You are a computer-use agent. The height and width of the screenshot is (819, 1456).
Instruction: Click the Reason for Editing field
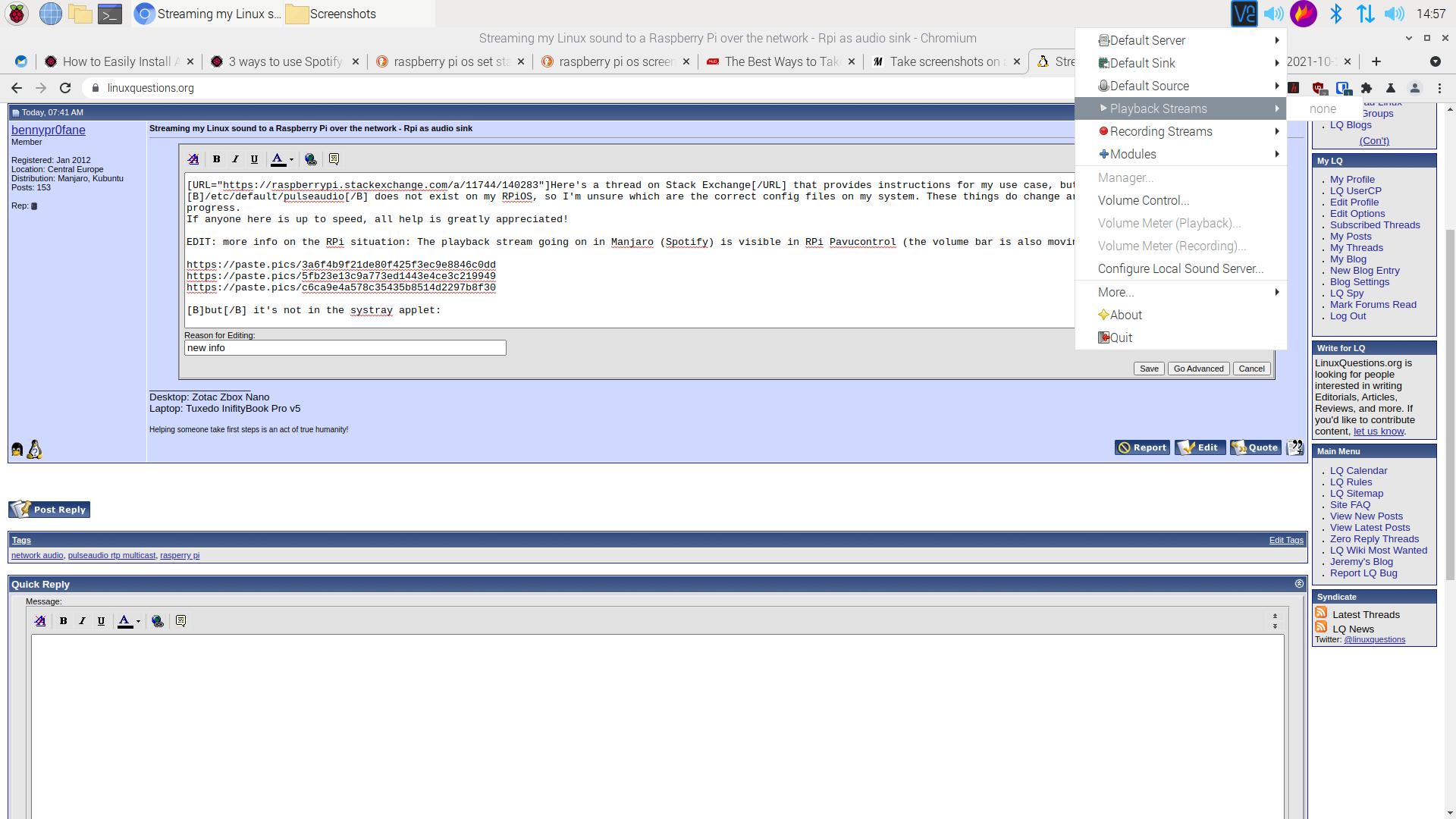click(x=345, y=348)
